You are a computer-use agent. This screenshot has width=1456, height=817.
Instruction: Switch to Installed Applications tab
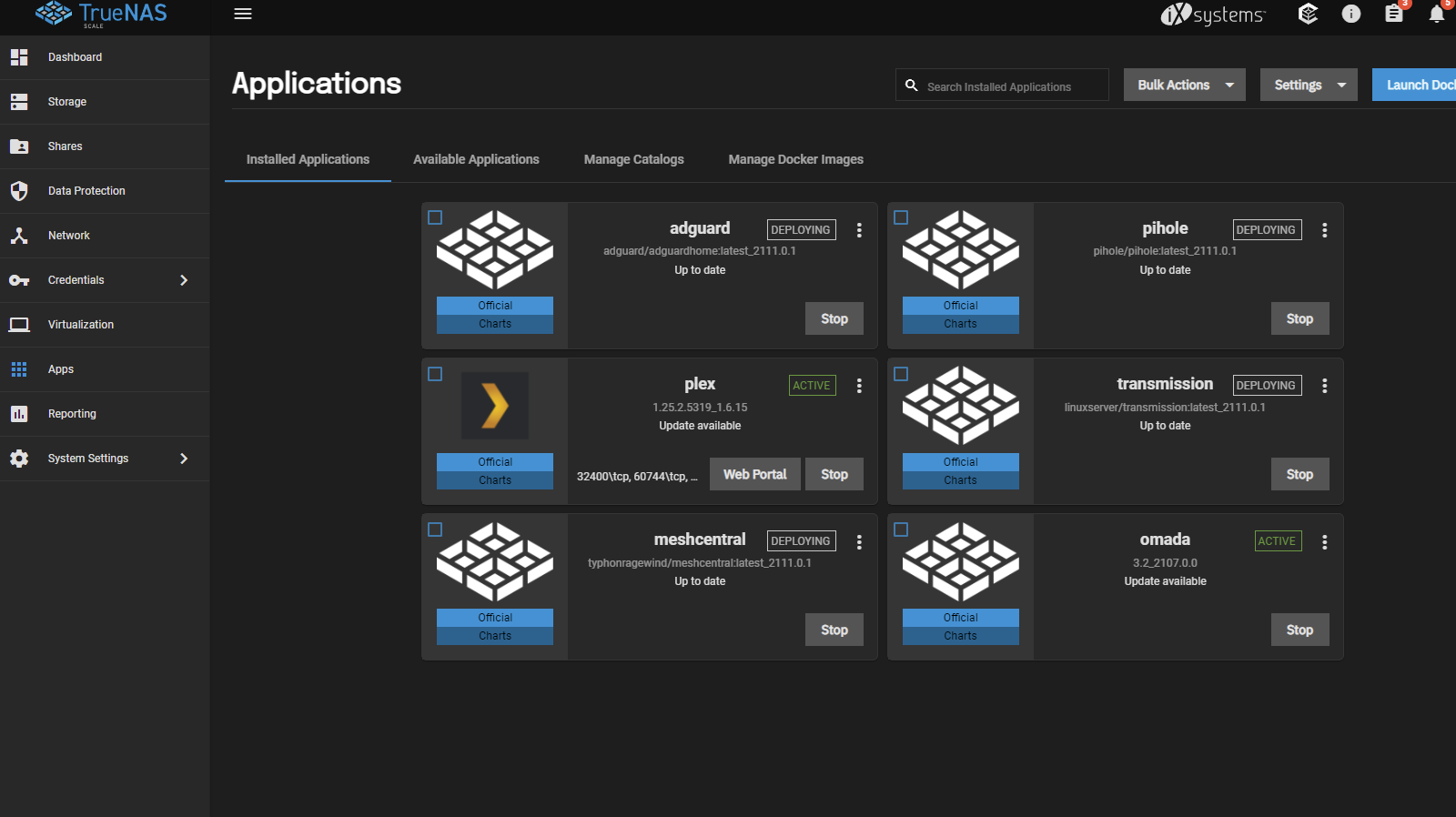point(308,159)
